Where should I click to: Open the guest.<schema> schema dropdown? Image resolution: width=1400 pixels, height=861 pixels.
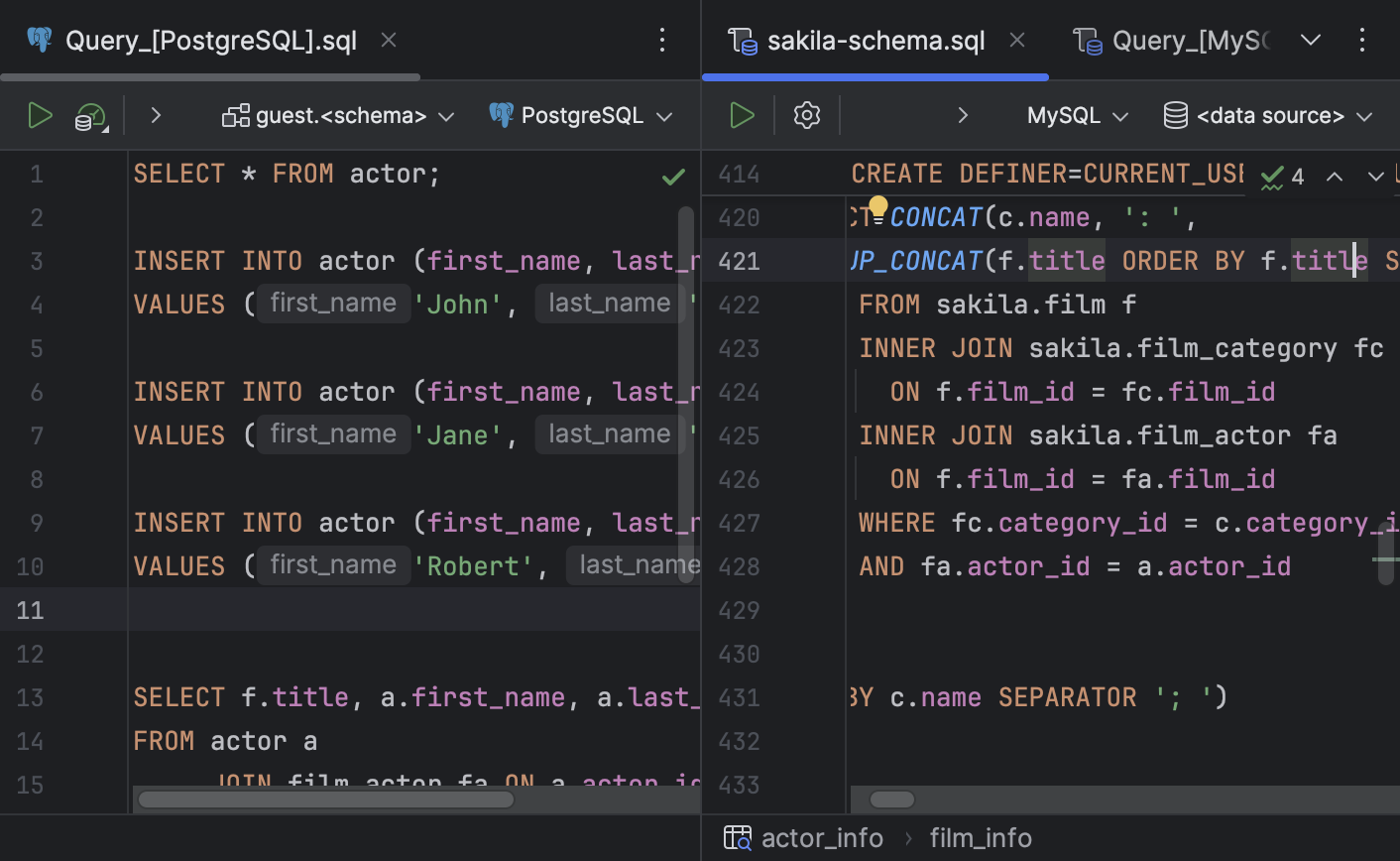(x=337, y=115)
